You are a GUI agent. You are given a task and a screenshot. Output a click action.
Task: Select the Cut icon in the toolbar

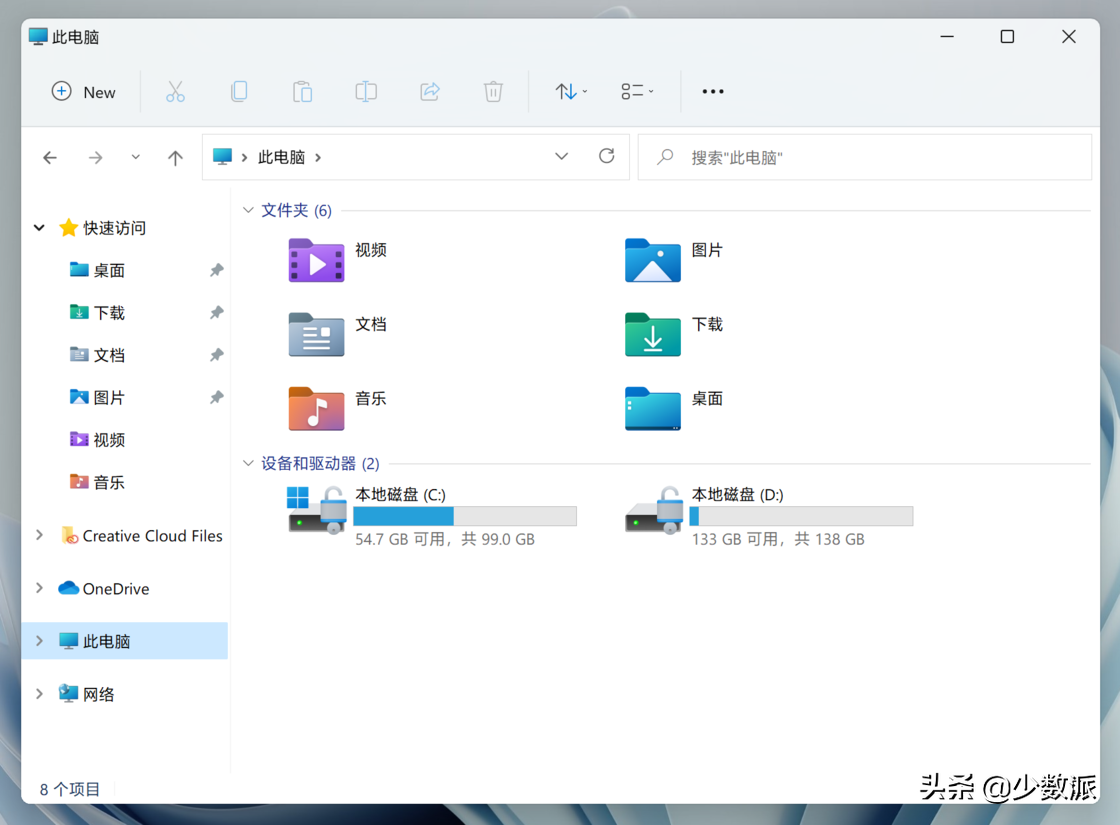(x=176, y=91)
